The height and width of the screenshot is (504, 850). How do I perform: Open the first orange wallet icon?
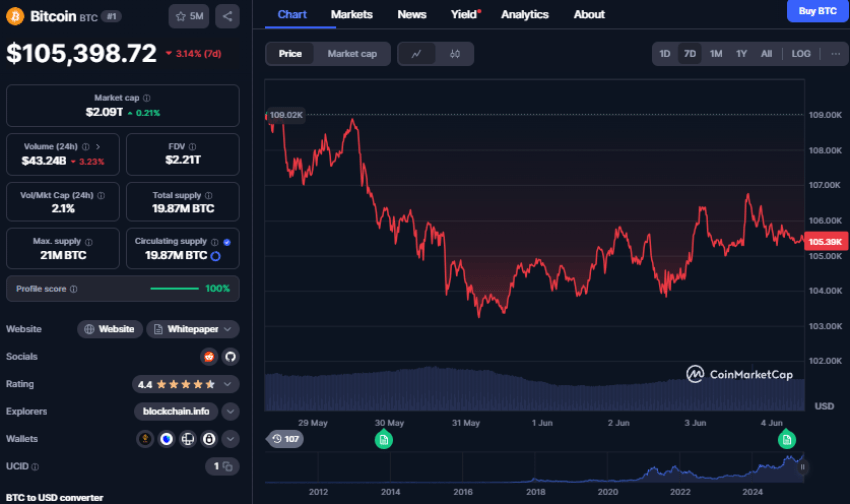(145, 439)
